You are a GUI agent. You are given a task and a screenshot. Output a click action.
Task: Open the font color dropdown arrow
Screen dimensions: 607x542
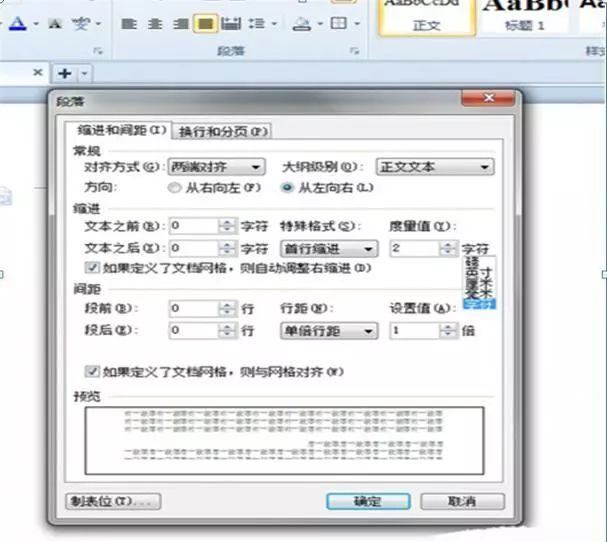click(36, 24)
